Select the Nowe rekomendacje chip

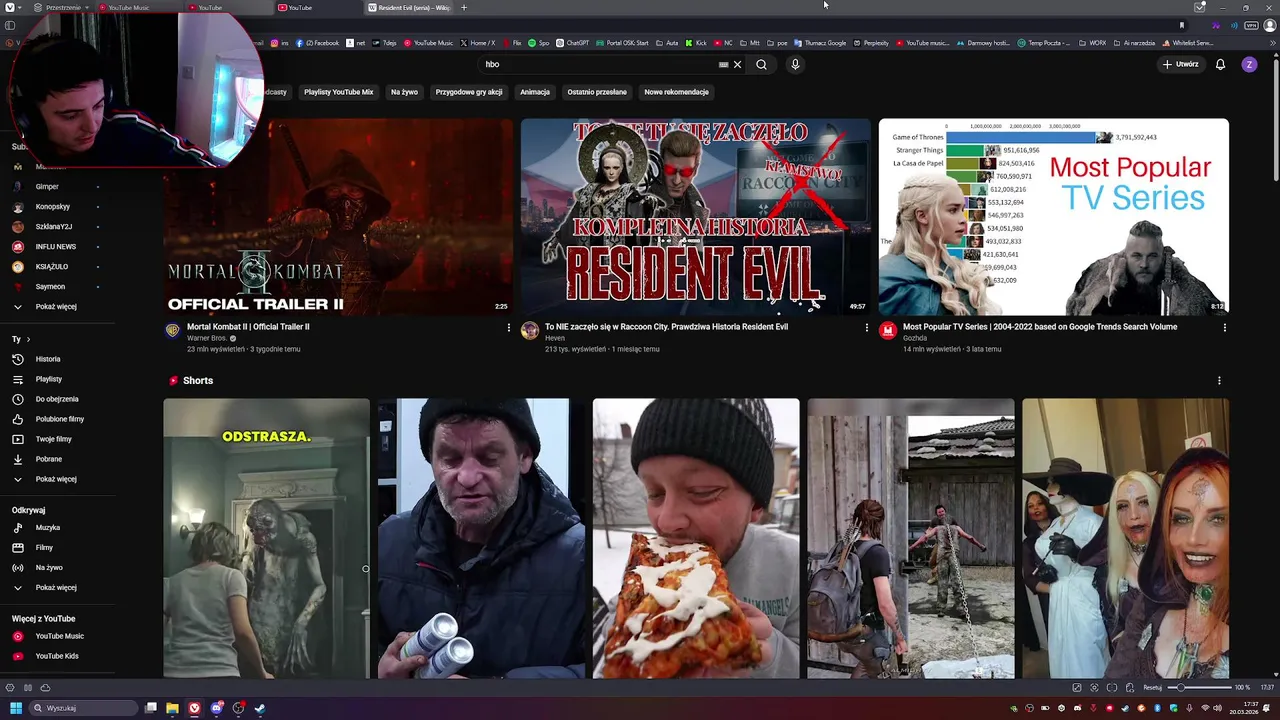[x=677, y=92]
